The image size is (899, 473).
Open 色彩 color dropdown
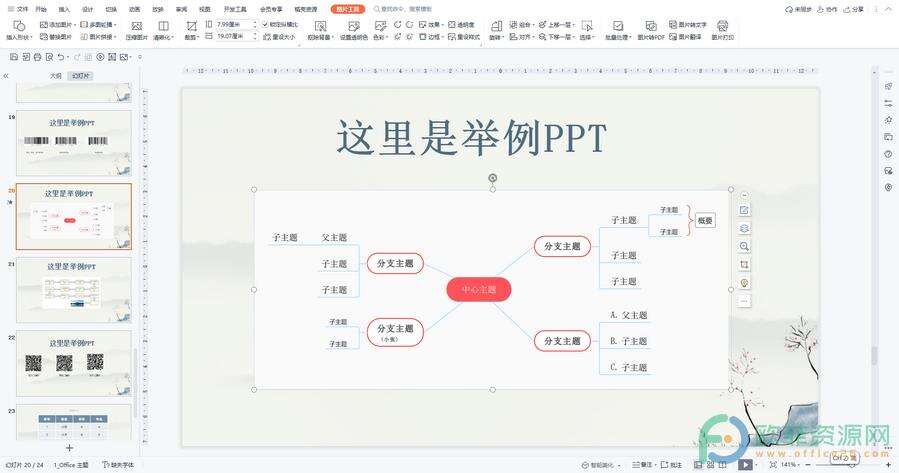(381, 30)
